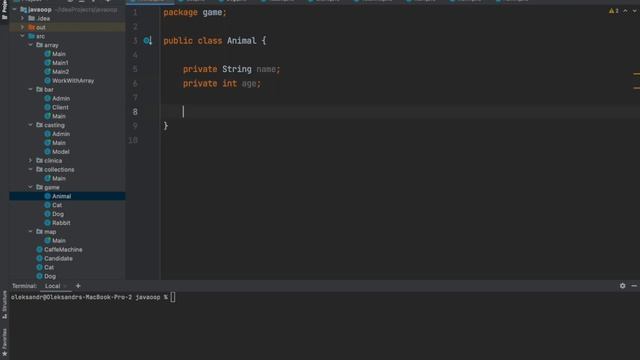Open the Favorites tool window
The width and height of the screenshot is (640, 360).
pyautogui.click(x=4, y=342)
